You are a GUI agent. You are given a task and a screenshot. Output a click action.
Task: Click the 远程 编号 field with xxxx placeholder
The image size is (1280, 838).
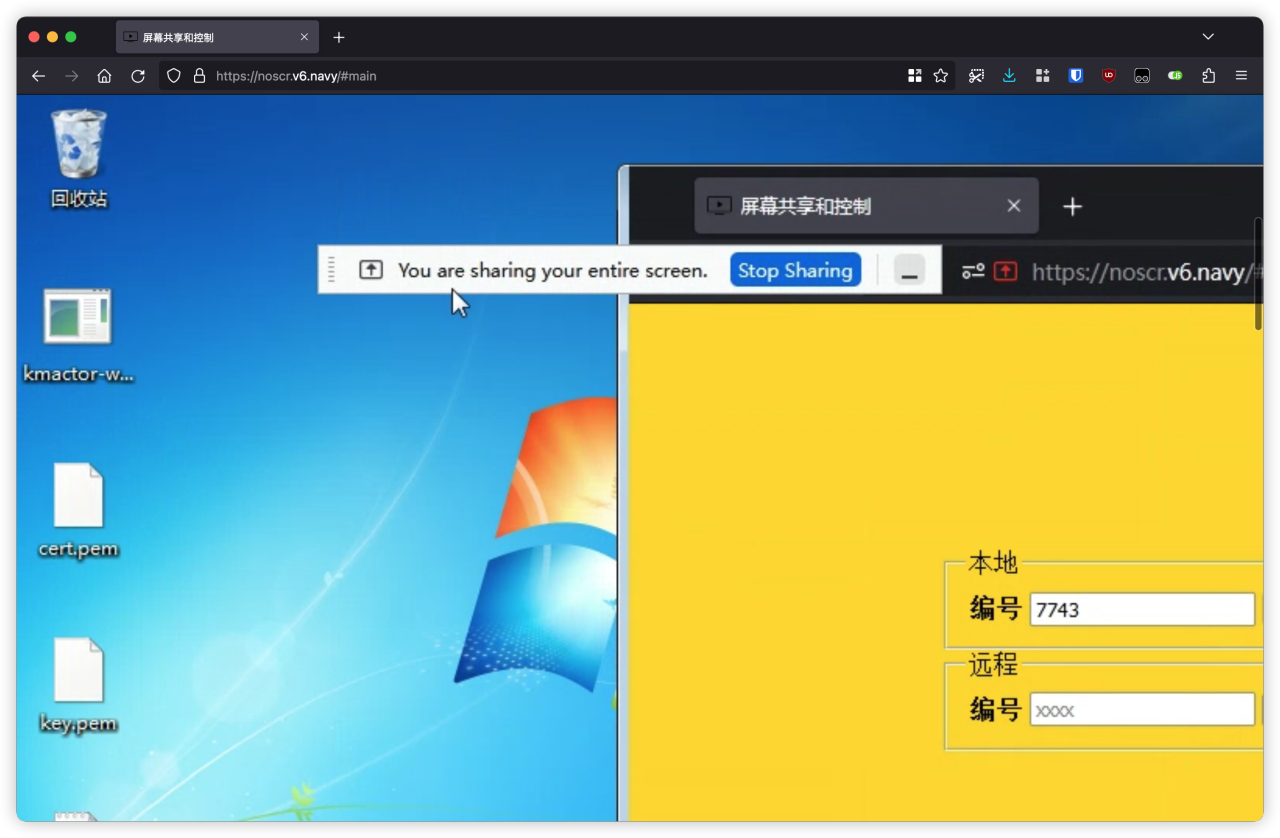pyautogui.click(x=1142, y=710)
